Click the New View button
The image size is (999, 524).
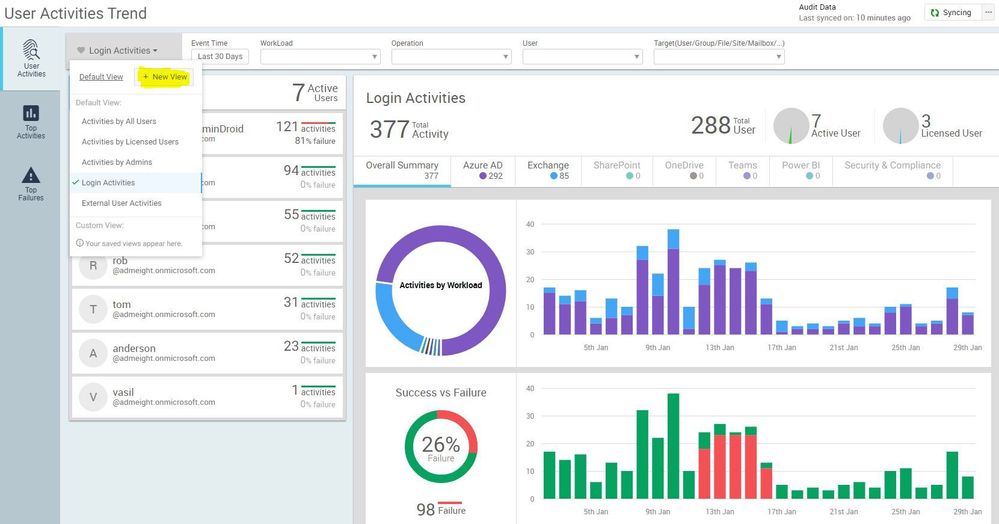(x=165, y=76)
